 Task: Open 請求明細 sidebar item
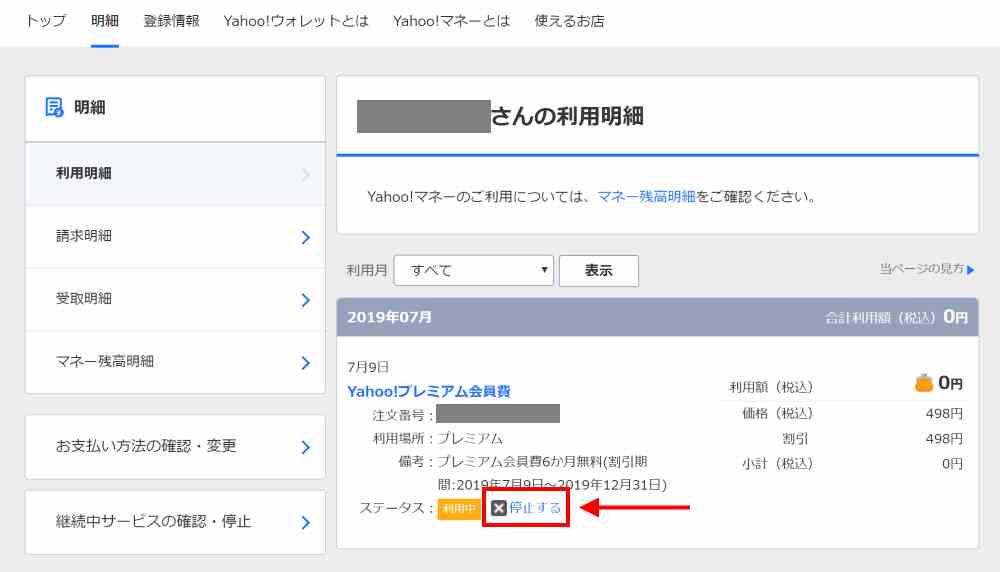click(x=175, y=237)
